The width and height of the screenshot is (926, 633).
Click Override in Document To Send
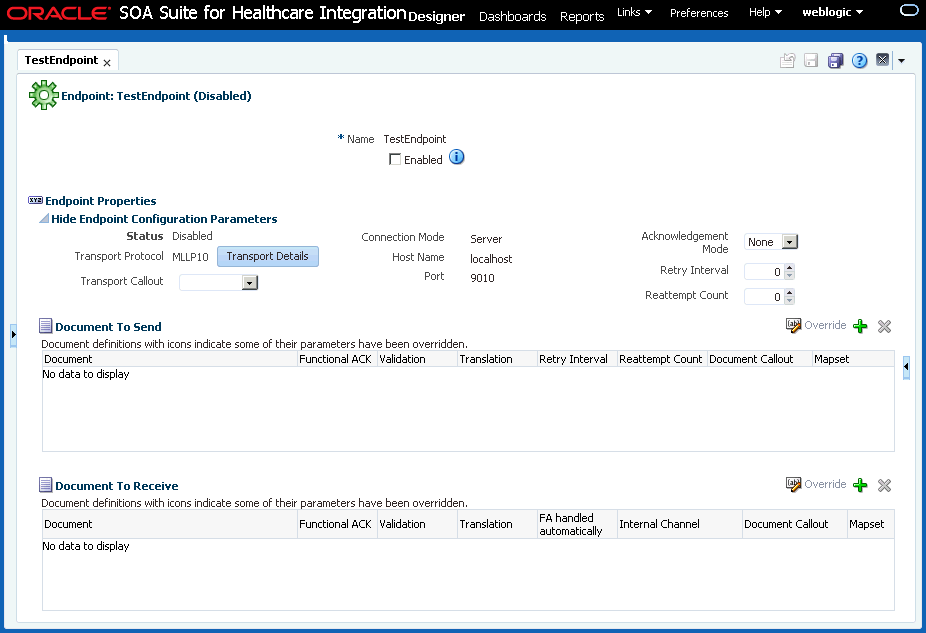pyautogui.click(x=816, y=325)
